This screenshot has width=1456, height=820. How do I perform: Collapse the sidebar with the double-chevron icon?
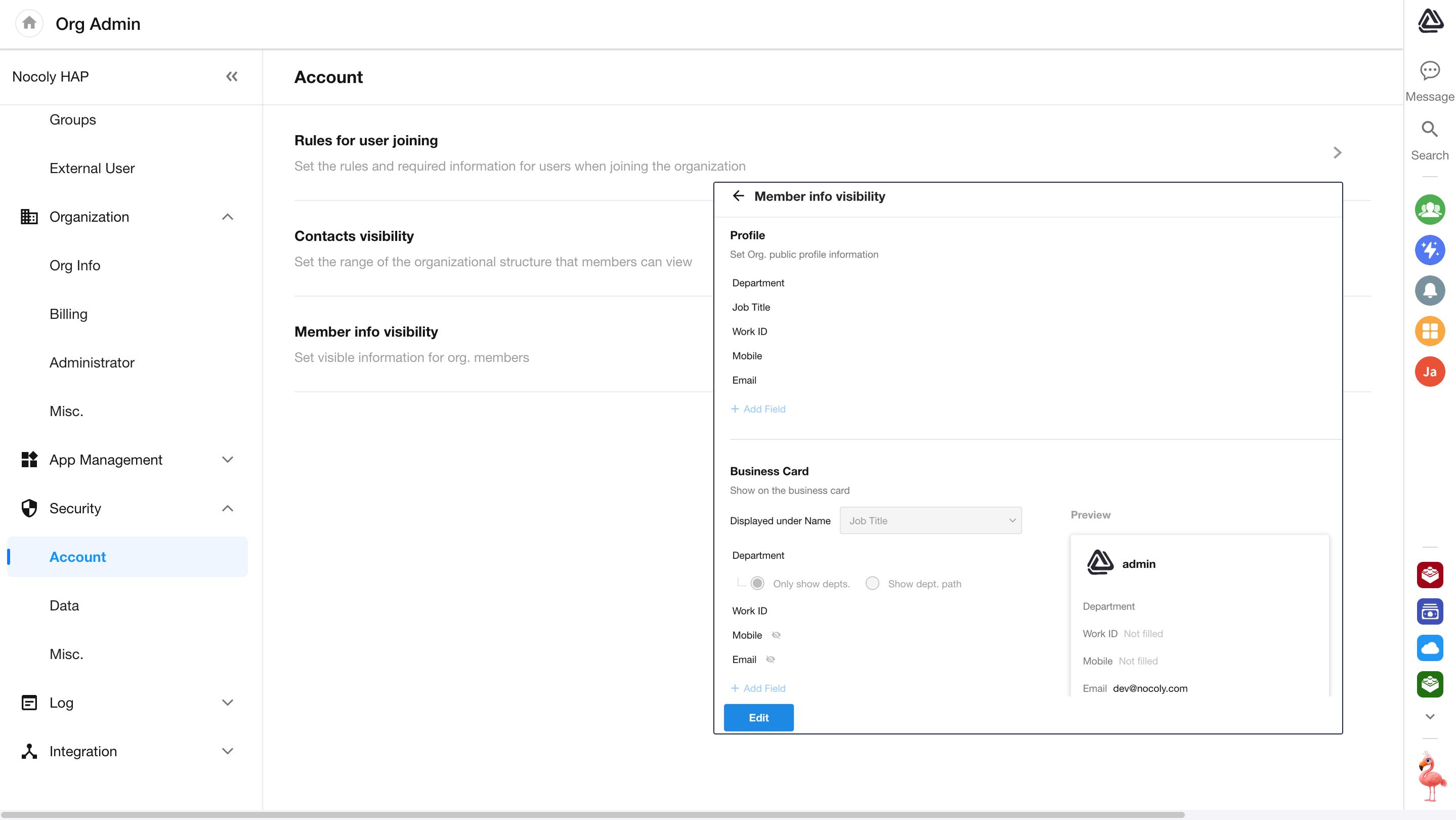pos(232,76)
